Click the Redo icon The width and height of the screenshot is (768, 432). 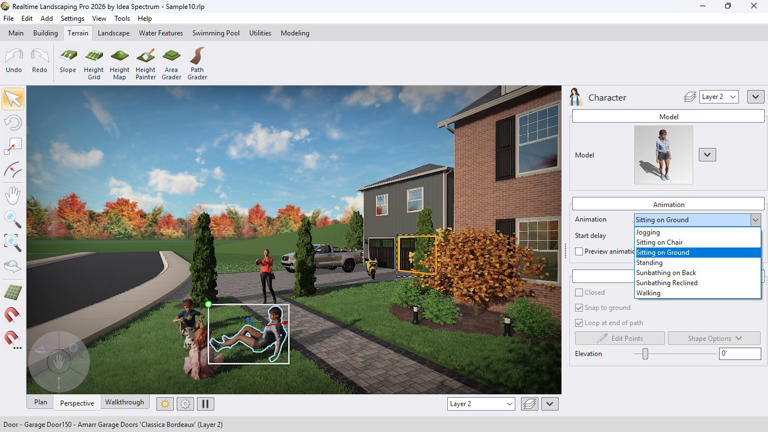pyautogui.click(x=39, y=61)
